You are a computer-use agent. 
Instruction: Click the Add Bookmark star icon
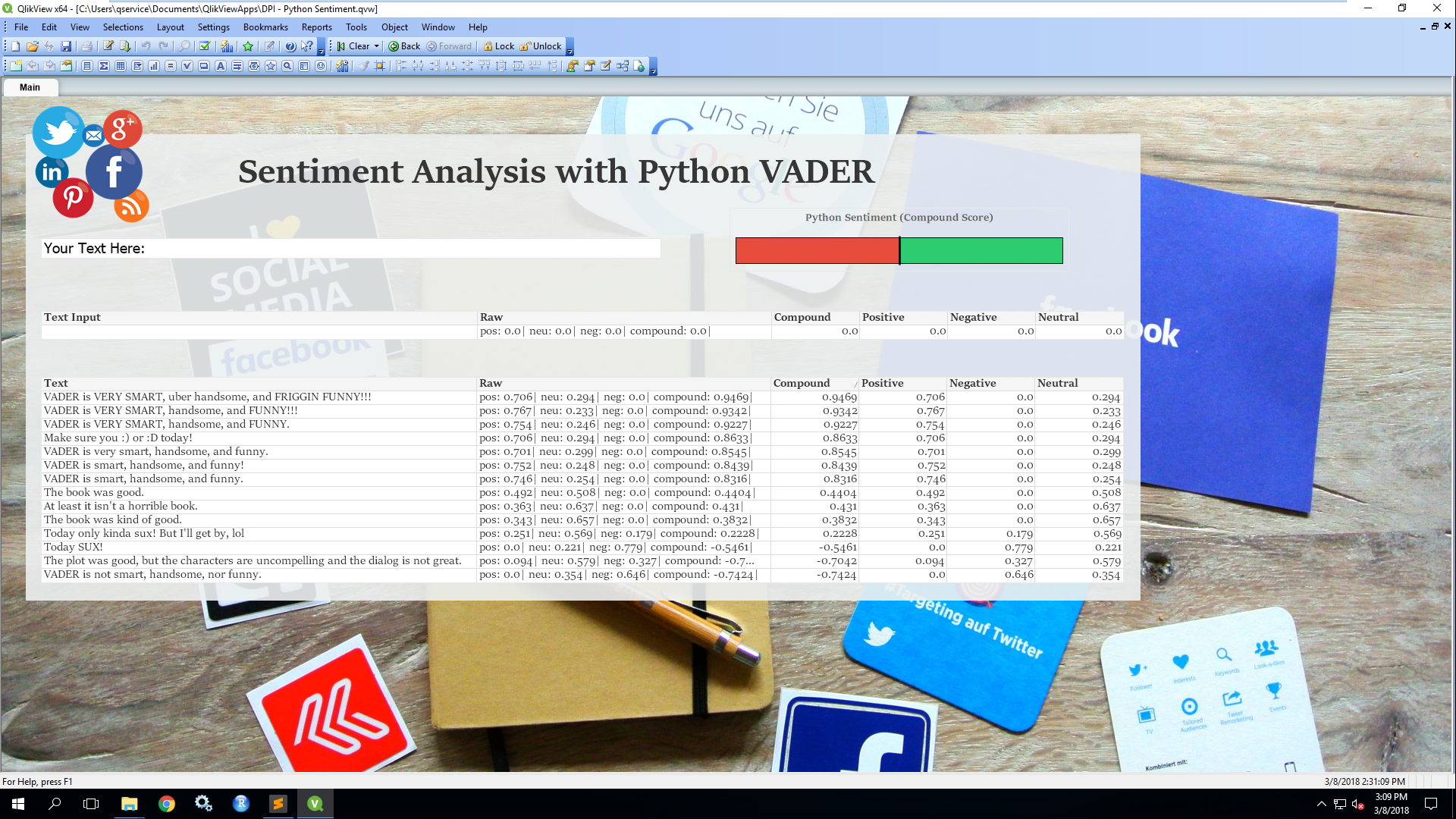pos(248,46)
